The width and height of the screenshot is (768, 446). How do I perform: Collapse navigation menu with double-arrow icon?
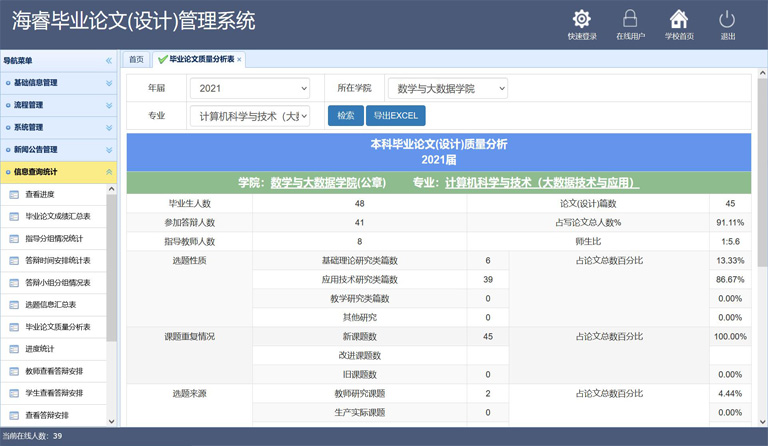tap(109, 61)
